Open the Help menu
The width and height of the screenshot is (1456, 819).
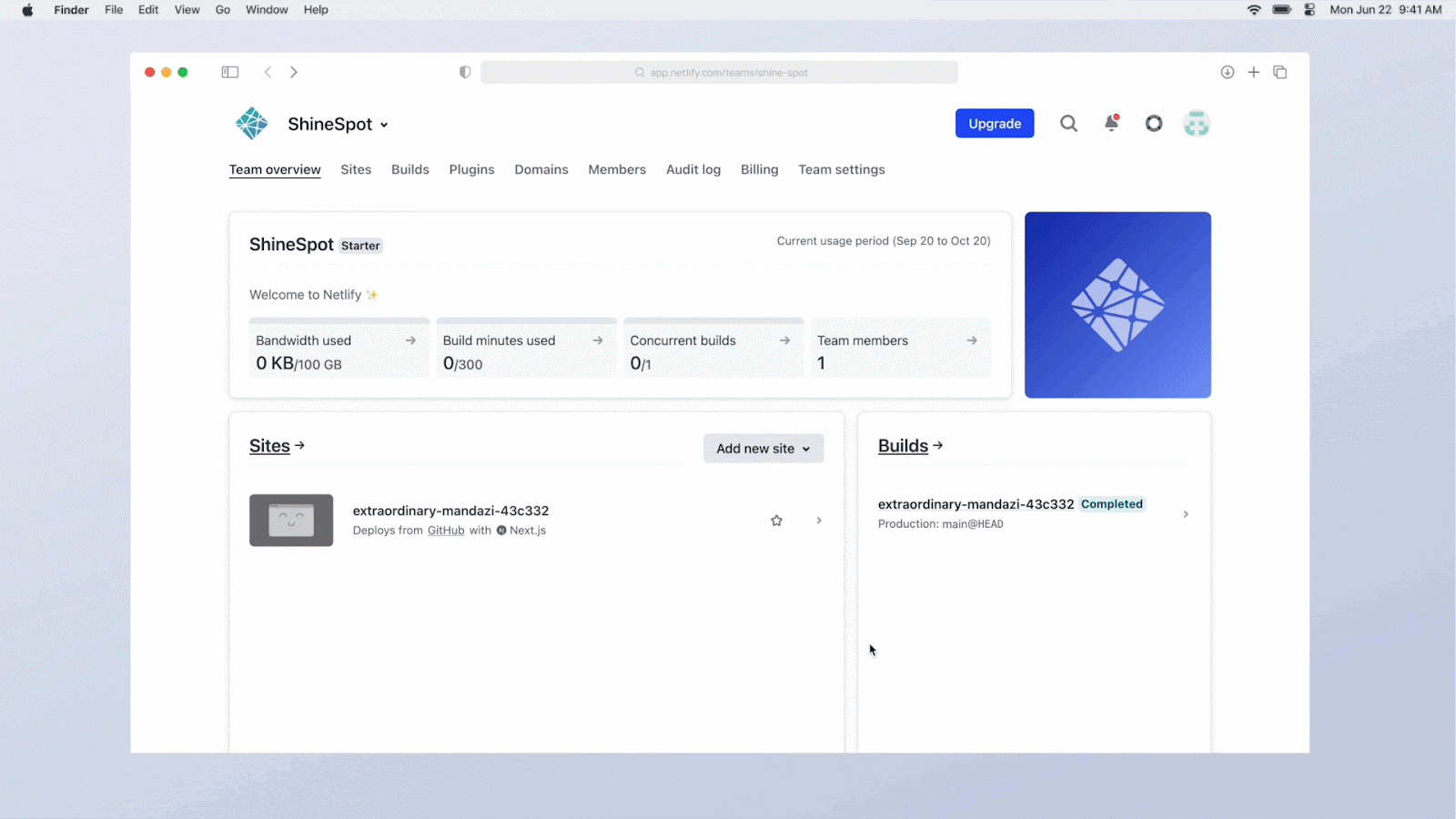pyautogui.click(x=316, y=10)
